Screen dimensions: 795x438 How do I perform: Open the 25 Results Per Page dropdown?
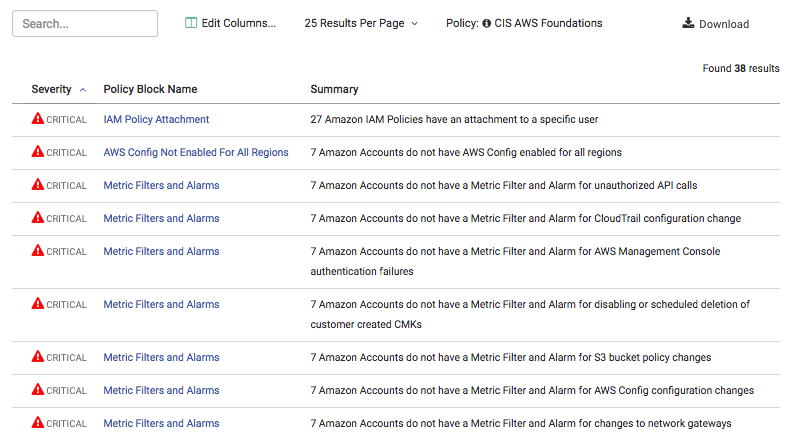(361, 23)
